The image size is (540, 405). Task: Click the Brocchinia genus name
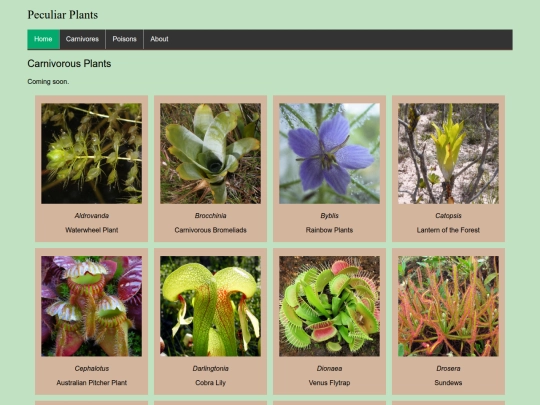(x=210, y=216)
